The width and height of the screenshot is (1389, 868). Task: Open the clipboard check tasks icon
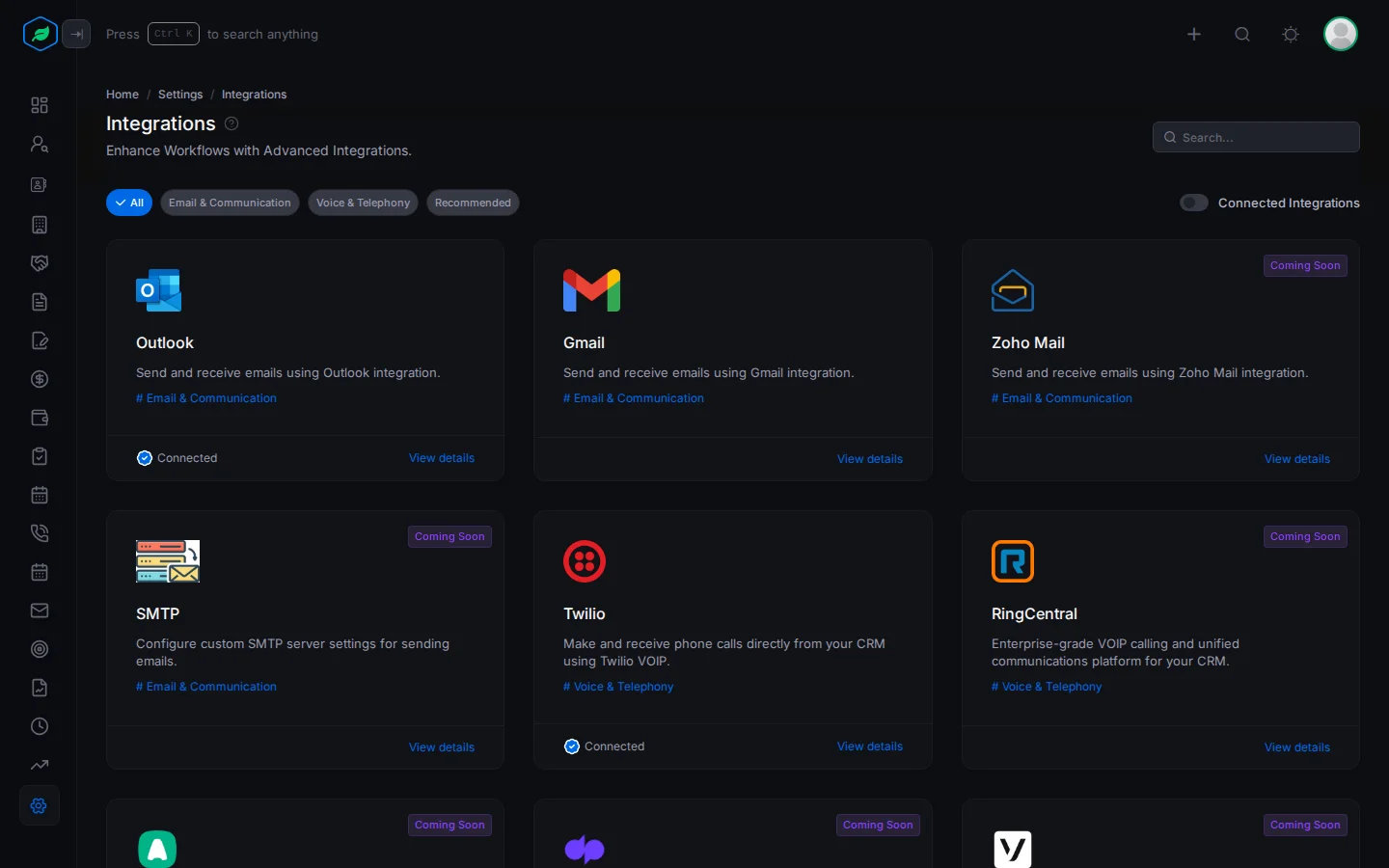pyautogui.click(x=40, y=456)
